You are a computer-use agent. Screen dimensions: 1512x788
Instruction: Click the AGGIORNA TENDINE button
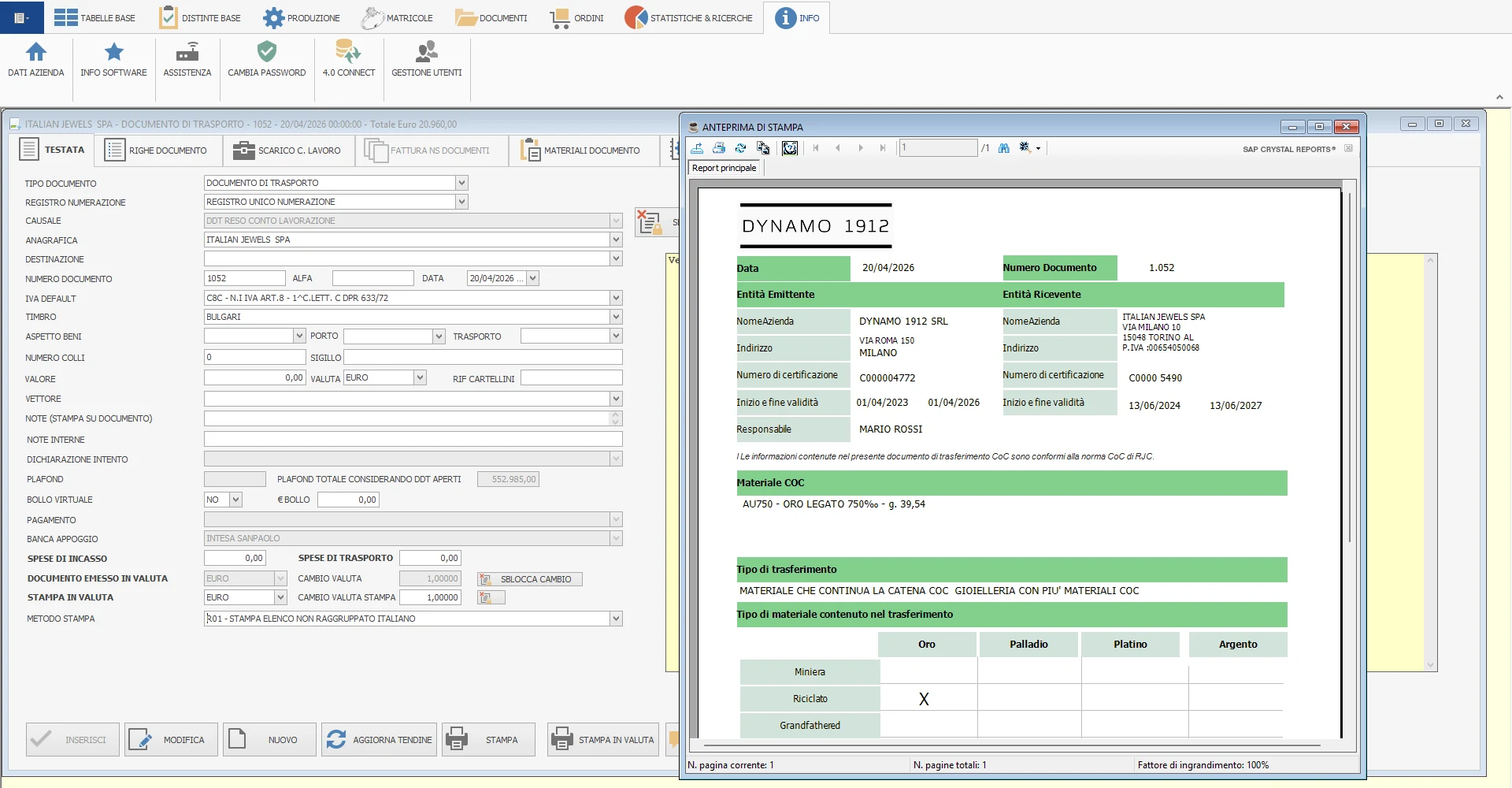(379, 740)
